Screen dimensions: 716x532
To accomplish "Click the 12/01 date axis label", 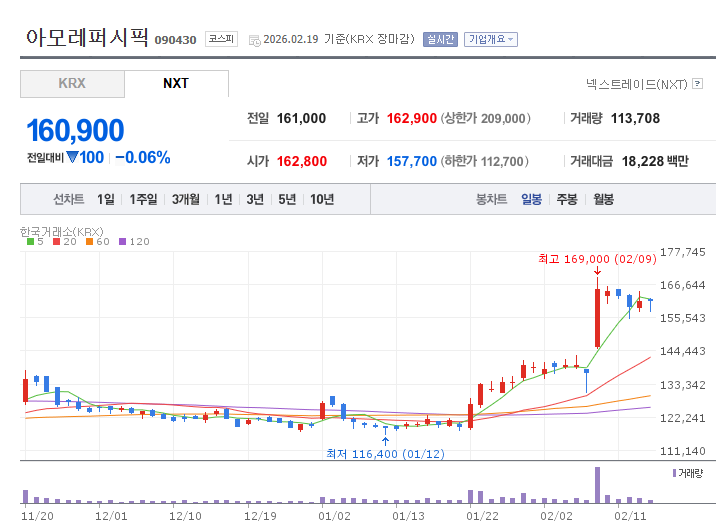I will pos(111,516).
